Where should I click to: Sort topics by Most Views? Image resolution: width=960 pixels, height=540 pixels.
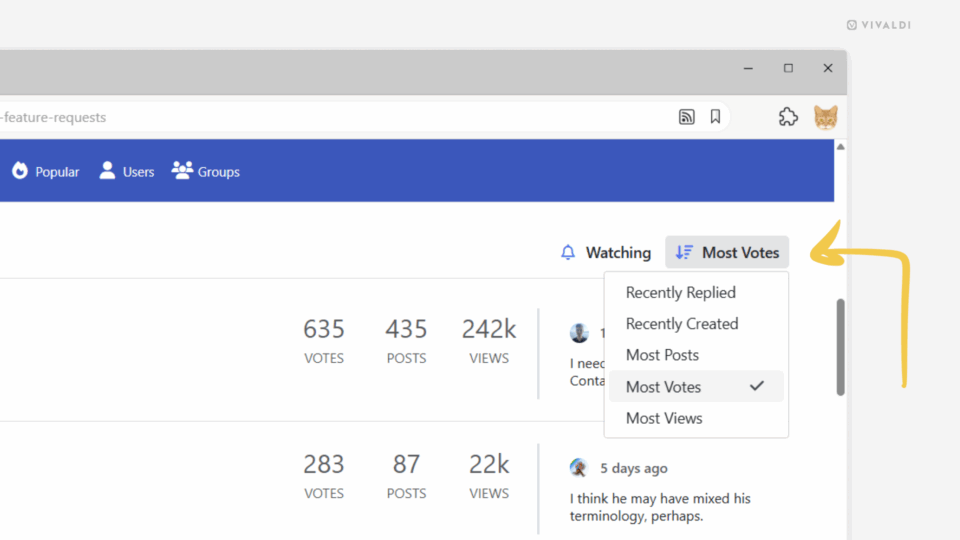pos(696,418)
